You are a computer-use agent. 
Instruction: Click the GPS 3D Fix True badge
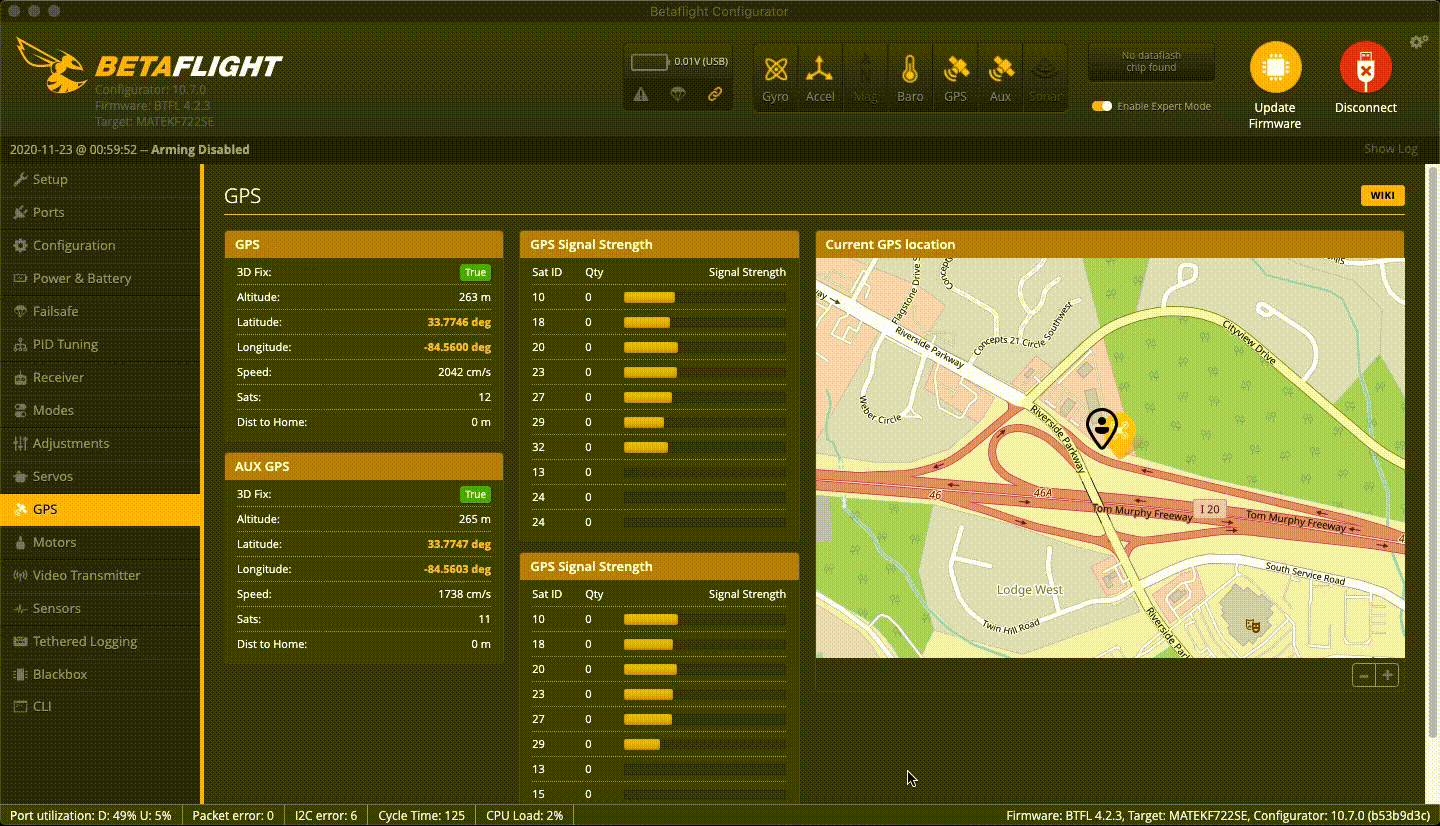pyautogui.click(x=475, y=272)
